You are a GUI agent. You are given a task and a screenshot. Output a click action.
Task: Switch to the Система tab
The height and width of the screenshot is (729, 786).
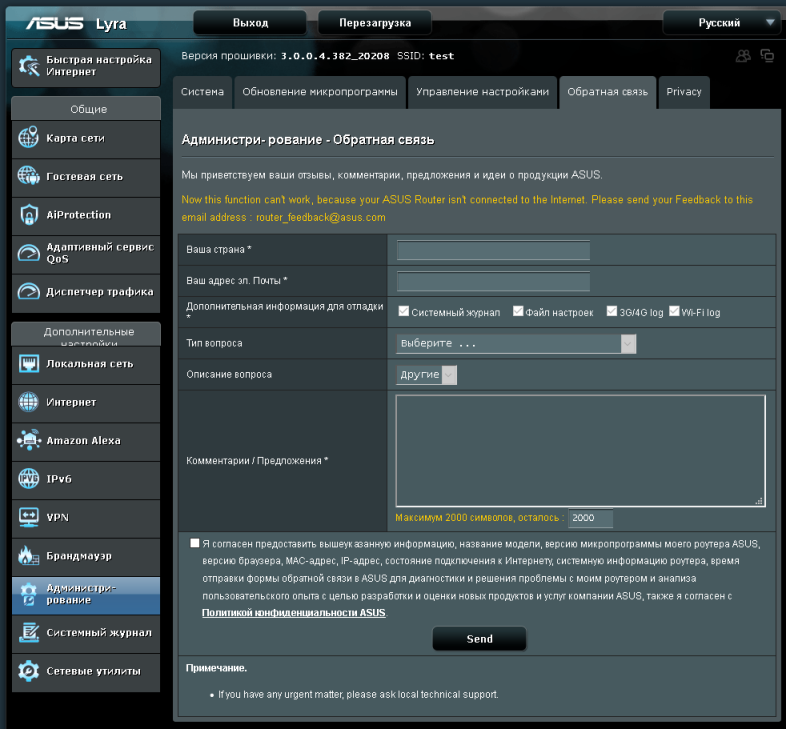[x=203, y=92]
